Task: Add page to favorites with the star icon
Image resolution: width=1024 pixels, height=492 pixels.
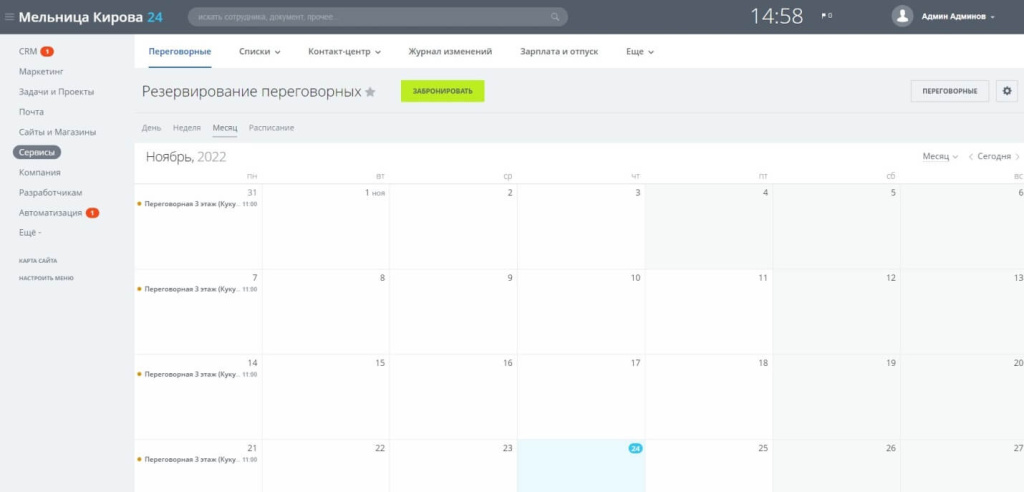Action: tap(370, 92)
